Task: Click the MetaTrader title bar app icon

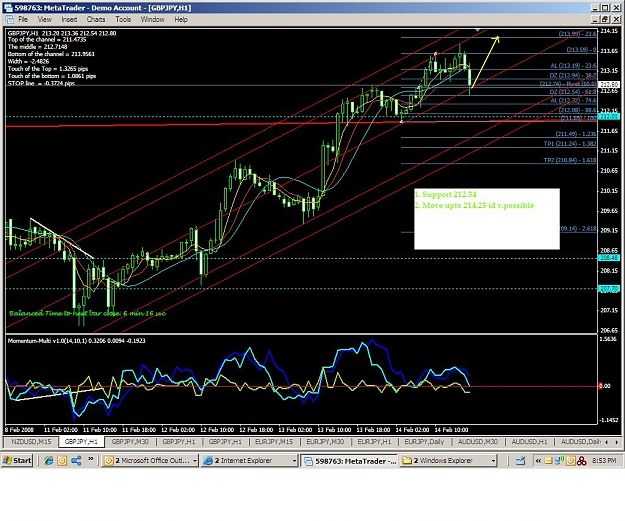Action: coord(8,8)
